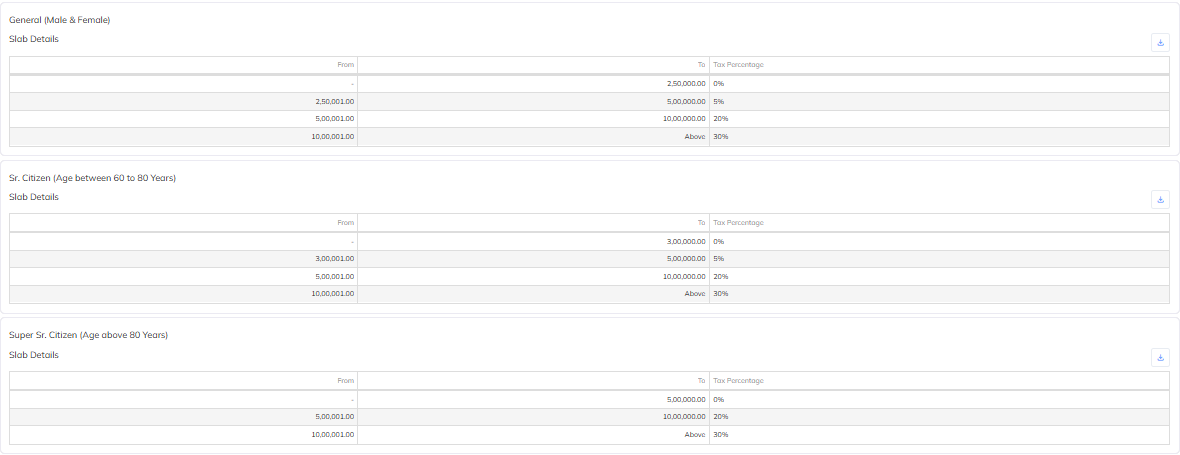Click Tax Percentage header in General table
This screenshot has width=1180, height=455.
point(939,65)
